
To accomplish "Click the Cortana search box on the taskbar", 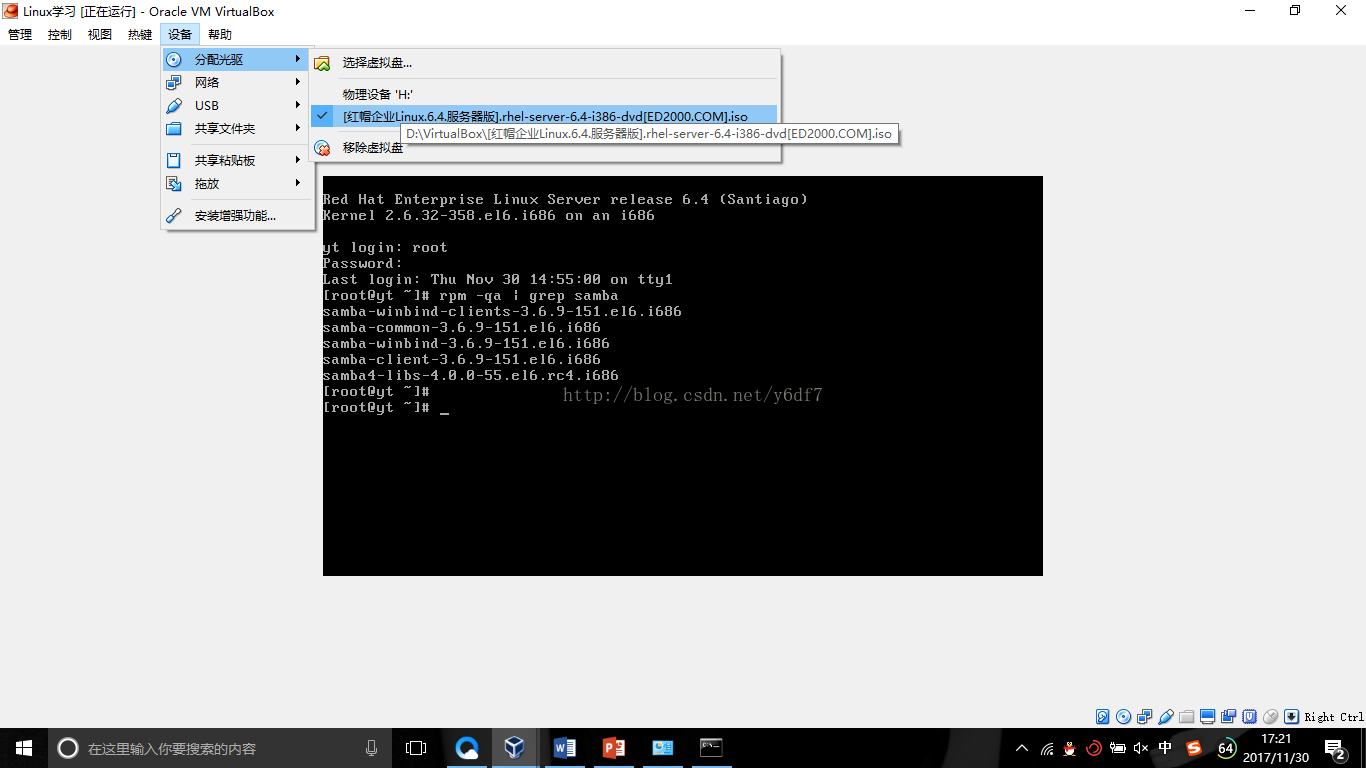I will pyautogui.click(x=220, y=748).
